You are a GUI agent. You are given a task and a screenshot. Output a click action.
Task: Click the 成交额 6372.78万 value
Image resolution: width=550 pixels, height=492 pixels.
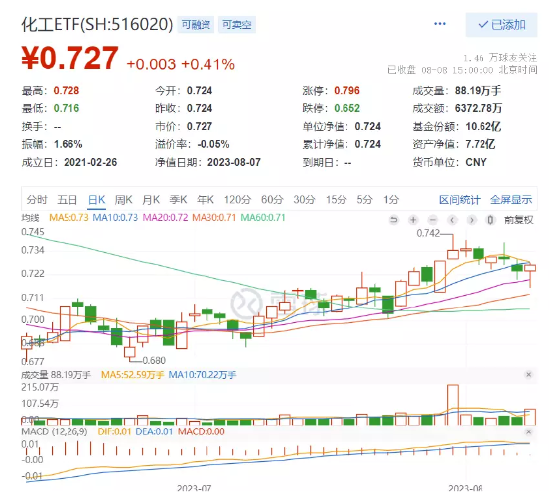tap(478, 108)
